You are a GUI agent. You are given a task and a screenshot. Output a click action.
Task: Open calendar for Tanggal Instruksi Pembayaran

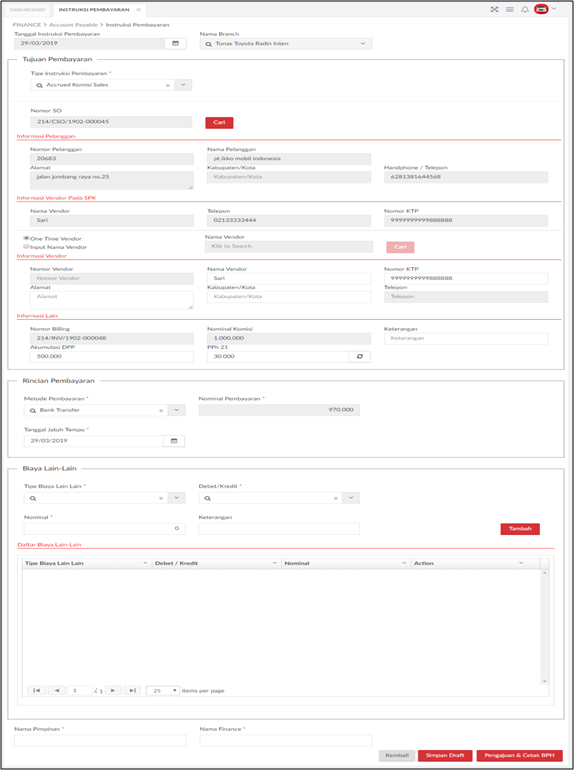175,44
